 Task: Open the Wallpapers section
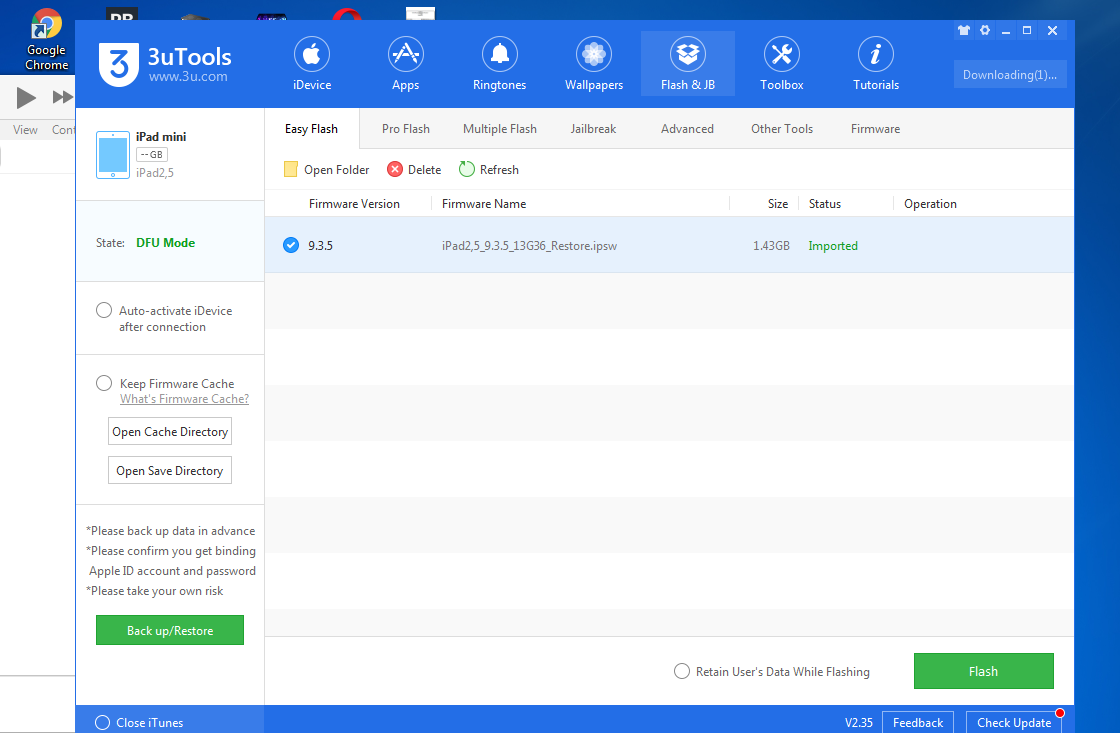(594, 64)
